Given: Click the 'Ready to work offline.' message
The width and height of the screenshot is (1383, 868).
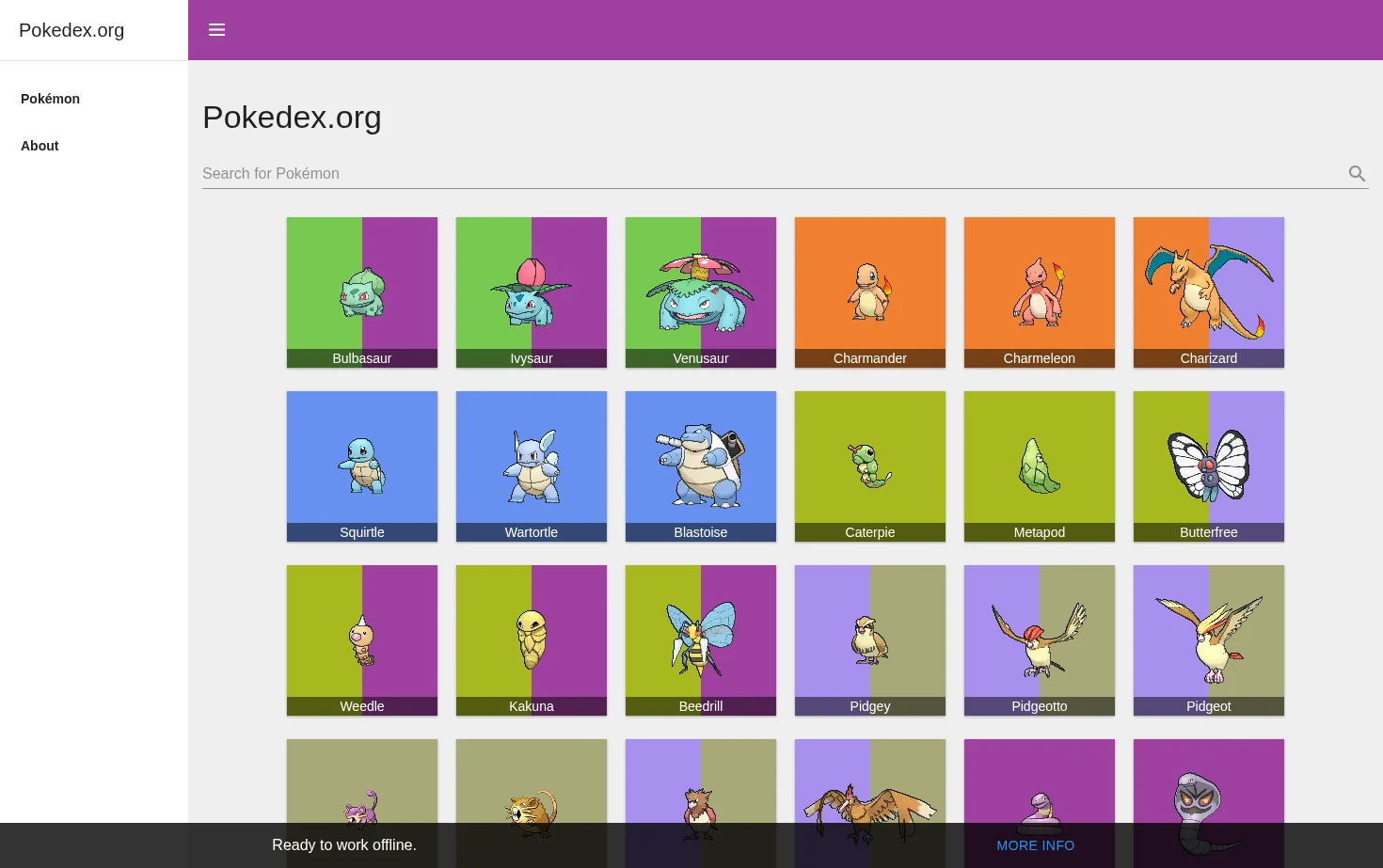Looking at the screenshot, I should [344, 844].
